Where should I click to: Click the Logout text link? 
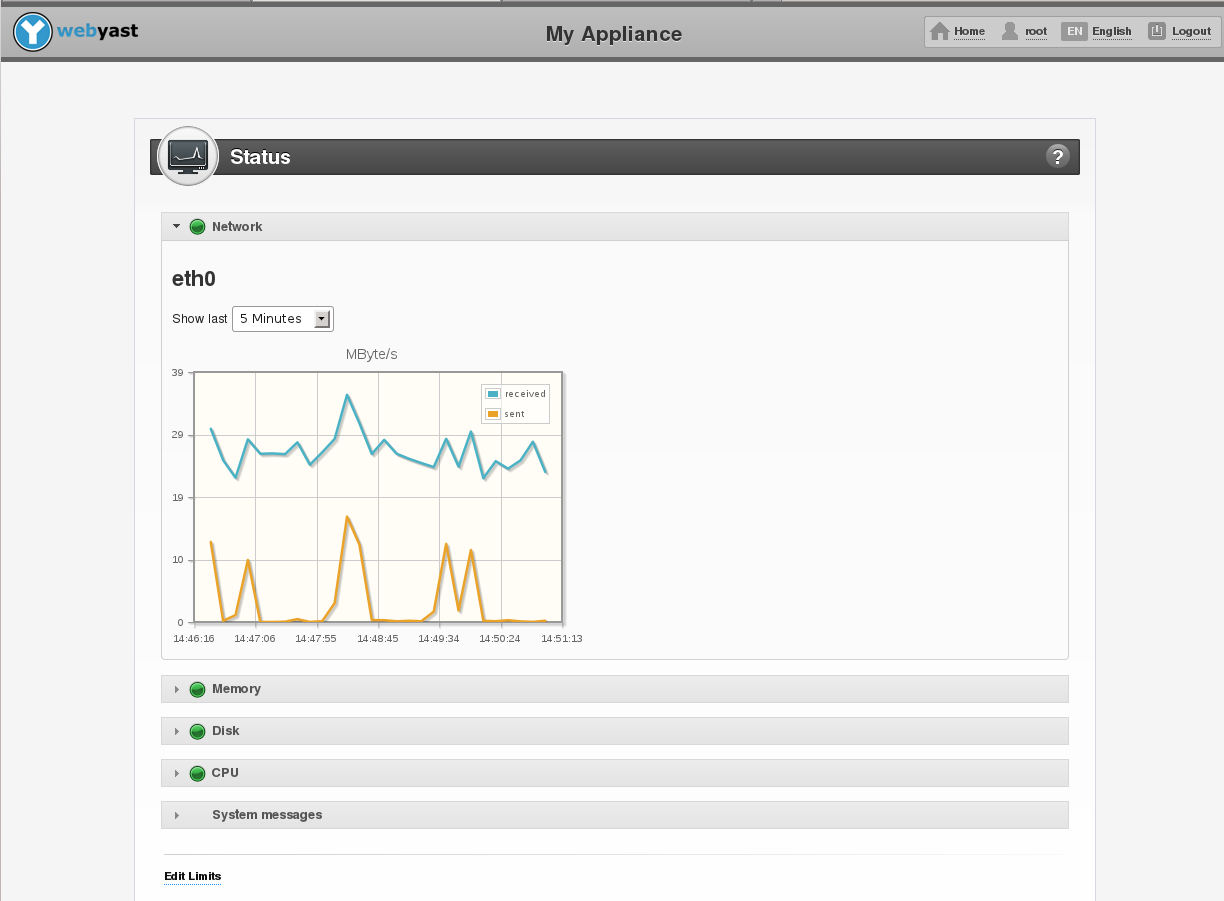[x=1191, y=32]
